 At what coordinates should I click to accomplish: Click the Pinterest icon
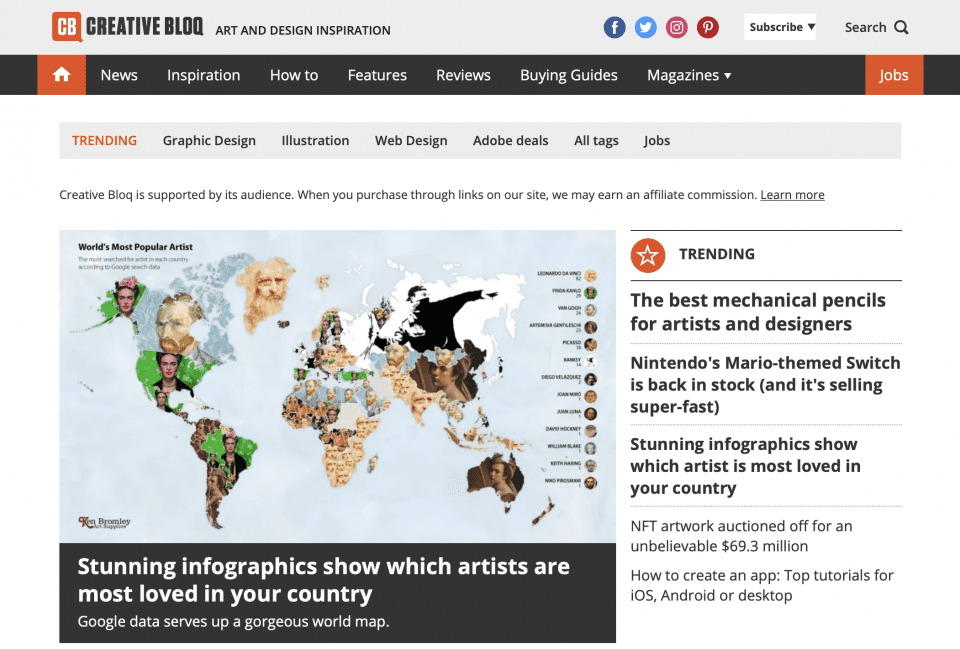pos(707,27)
